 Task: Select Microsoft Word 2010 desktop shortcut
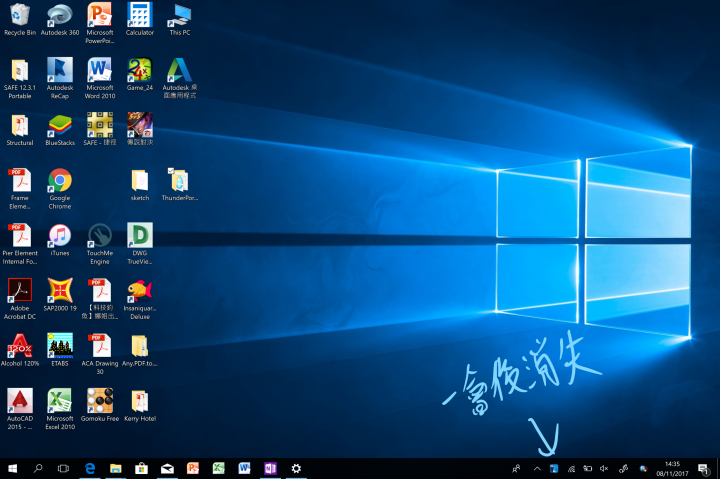(100, 78)
